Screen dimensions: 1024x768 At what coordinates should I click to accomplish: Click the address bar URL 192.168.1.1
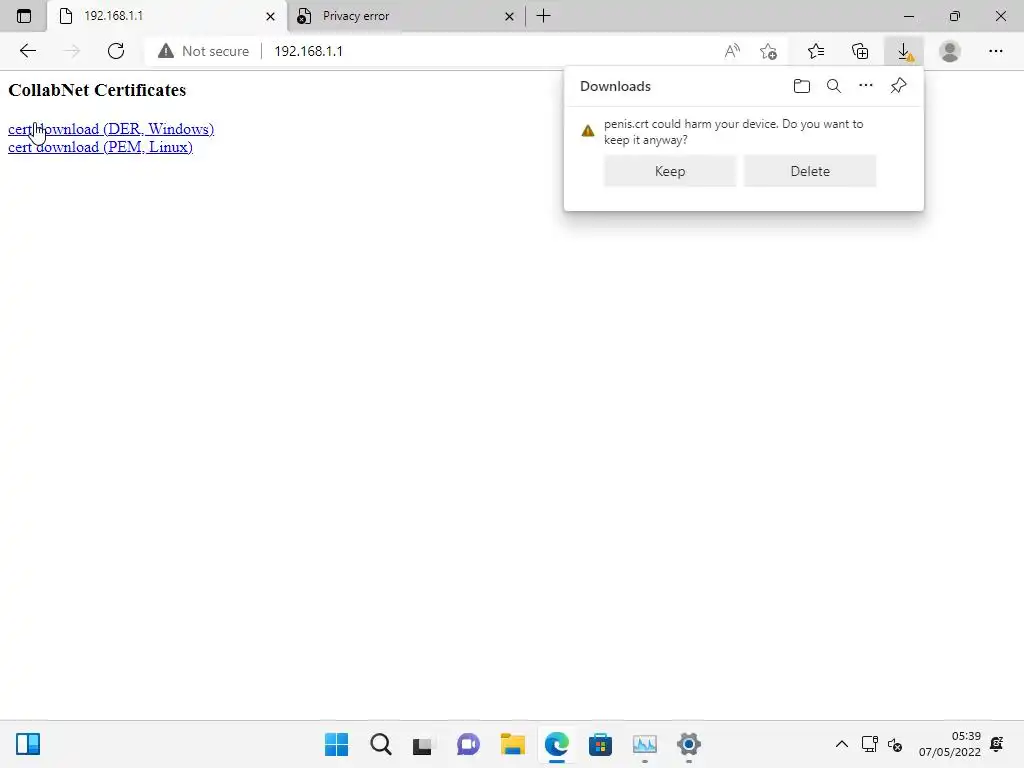[308, 51]
